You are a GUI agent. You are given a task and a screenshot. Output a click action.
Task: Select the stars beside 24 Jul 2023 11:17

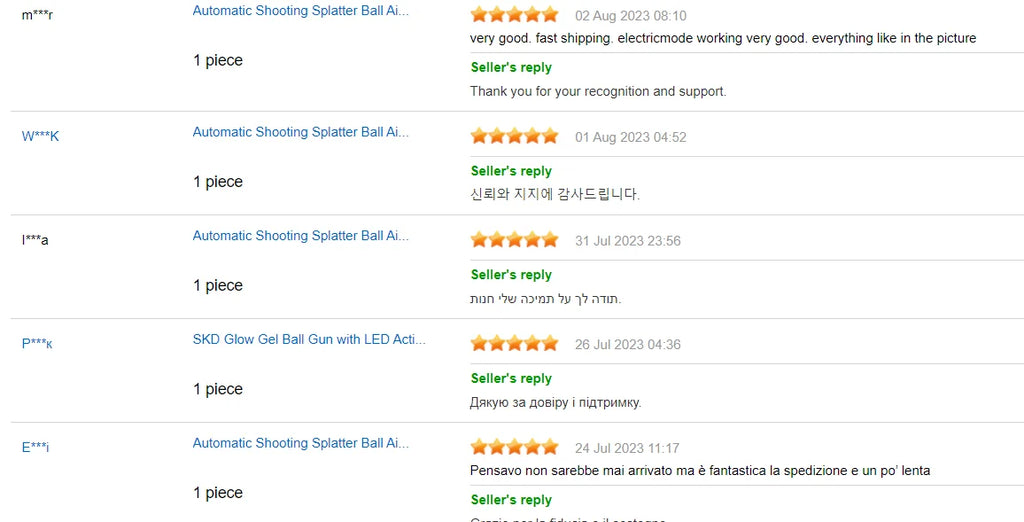[x=514, y=447]
